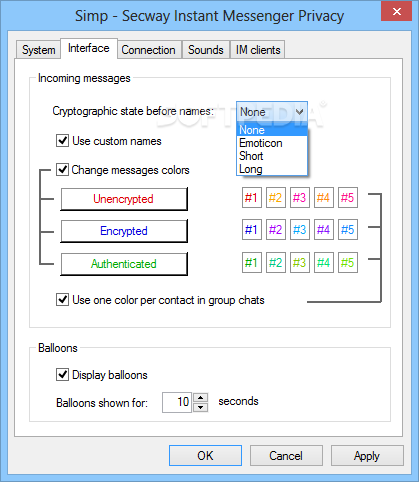The height and width of the screenshot is (482, 419).
Task: Close the Simp Privacy window
Action: point(397,12)
